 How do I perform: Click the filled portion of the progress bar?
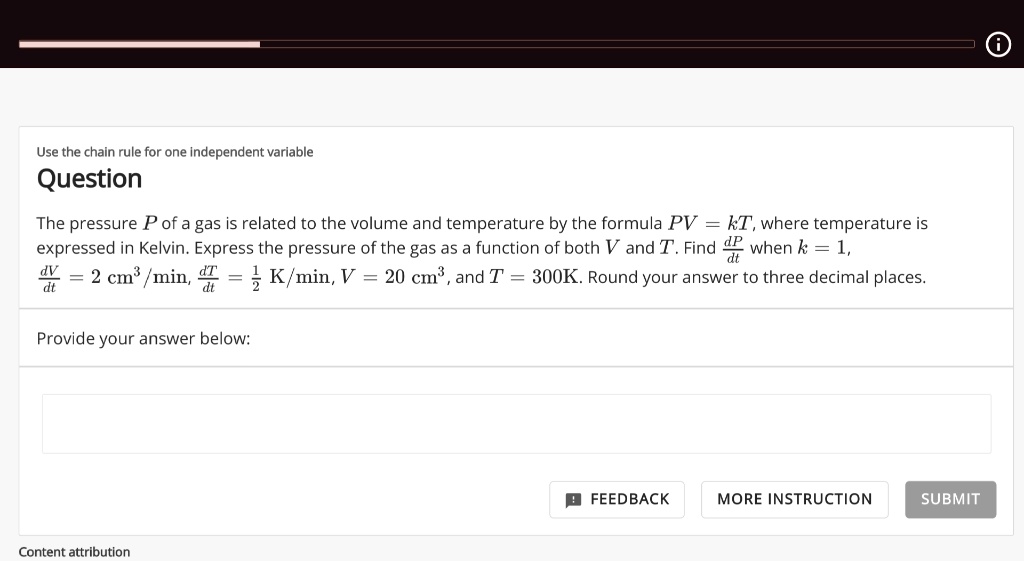coord(139,44)
